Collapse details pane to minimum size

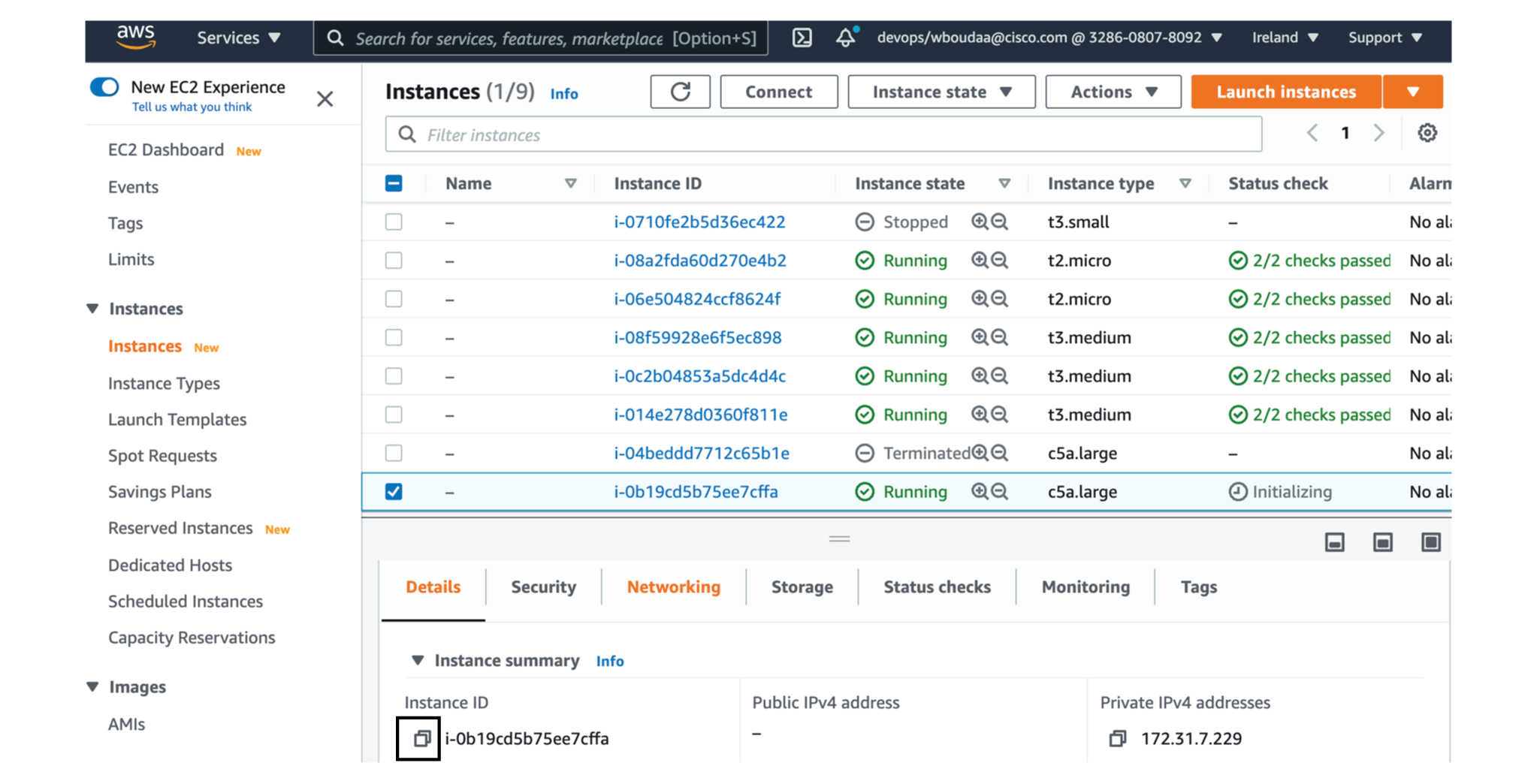(1335, 542)
